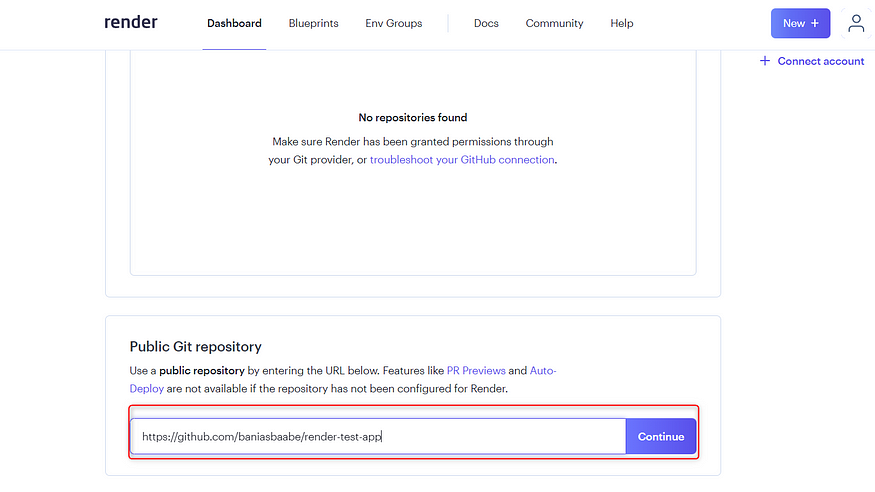Image resolution: width=875 pixels, height=492 pixels.
Task: Click the Connect account link
Action: pos(812,61)
